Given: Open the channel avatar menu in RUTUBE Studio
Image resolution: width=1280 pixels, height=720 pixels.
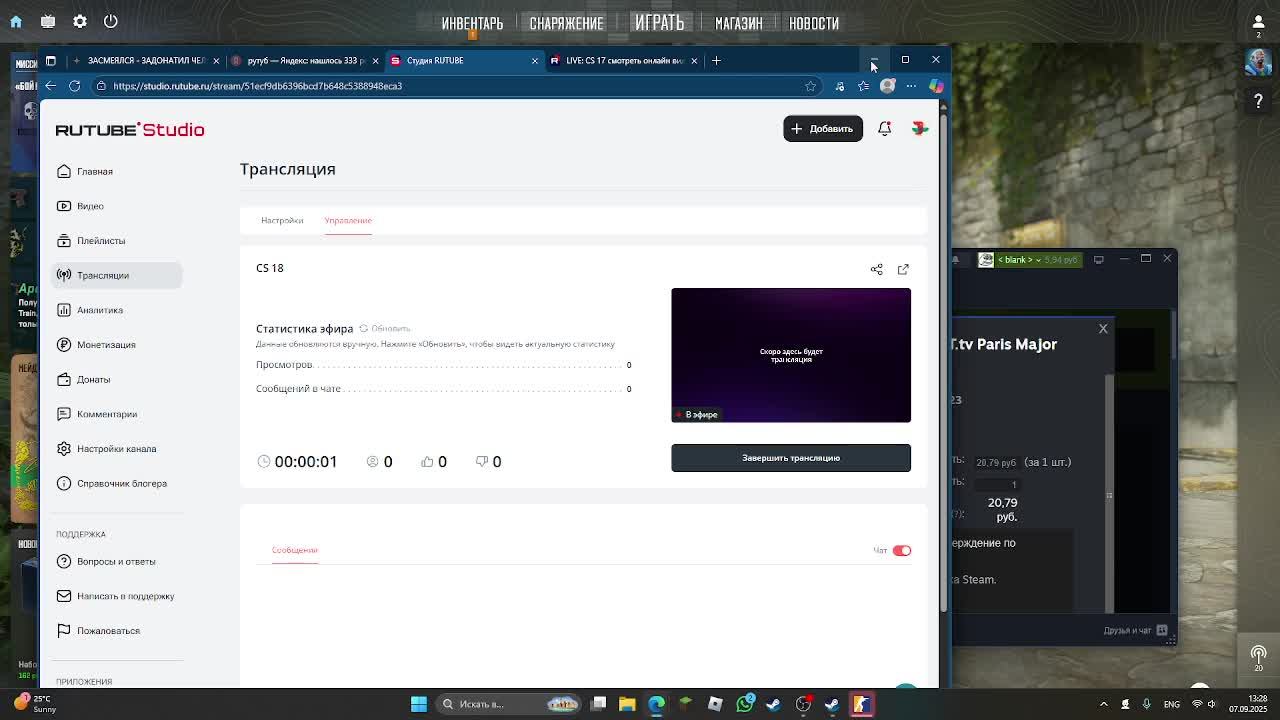Looking at the screenshot, I should [x=920, y=128].
